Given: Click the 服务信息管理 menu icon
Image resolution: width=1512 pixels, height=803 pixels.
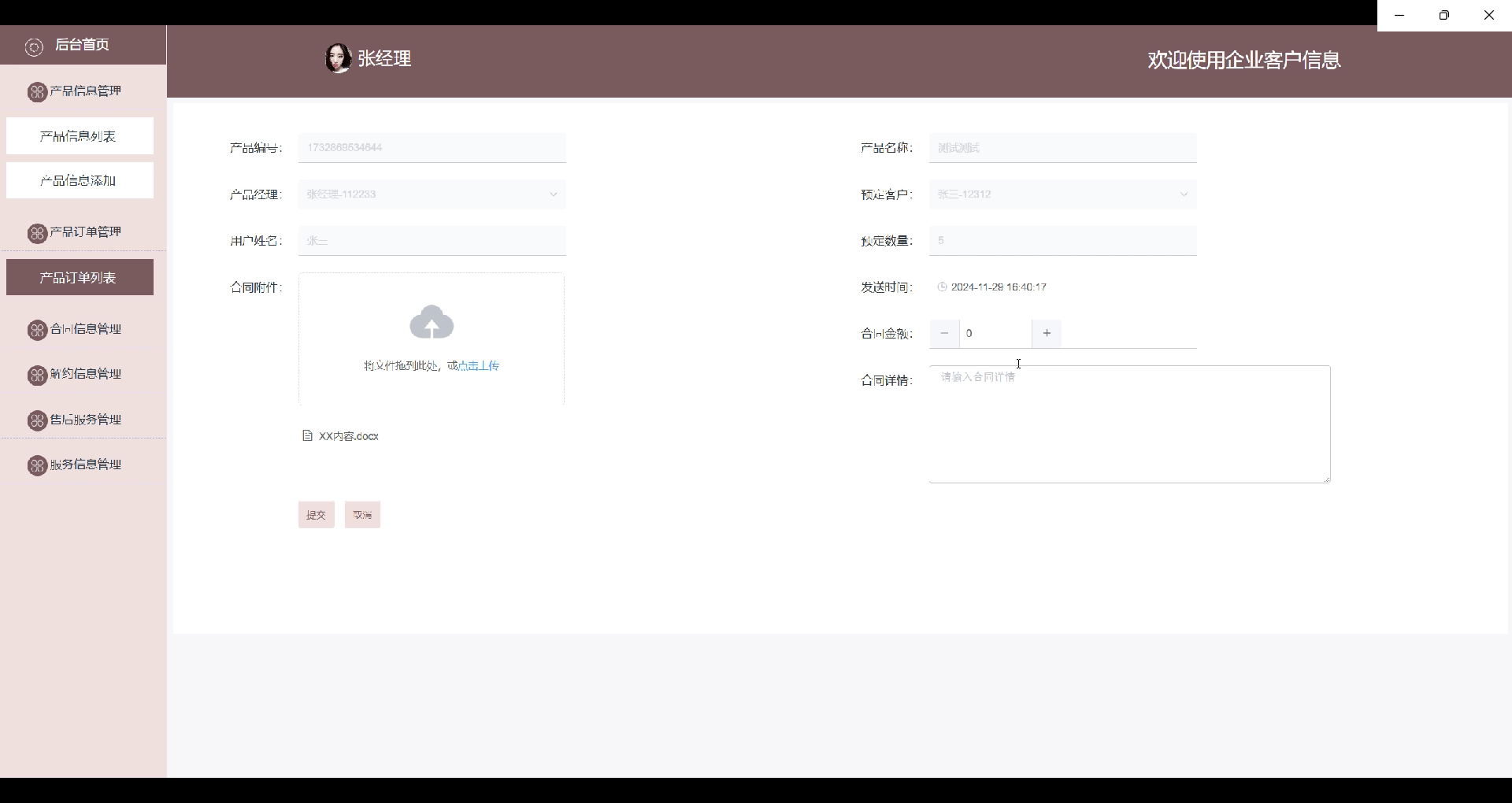Looking at the screenshot, I should tap(37, 466).
